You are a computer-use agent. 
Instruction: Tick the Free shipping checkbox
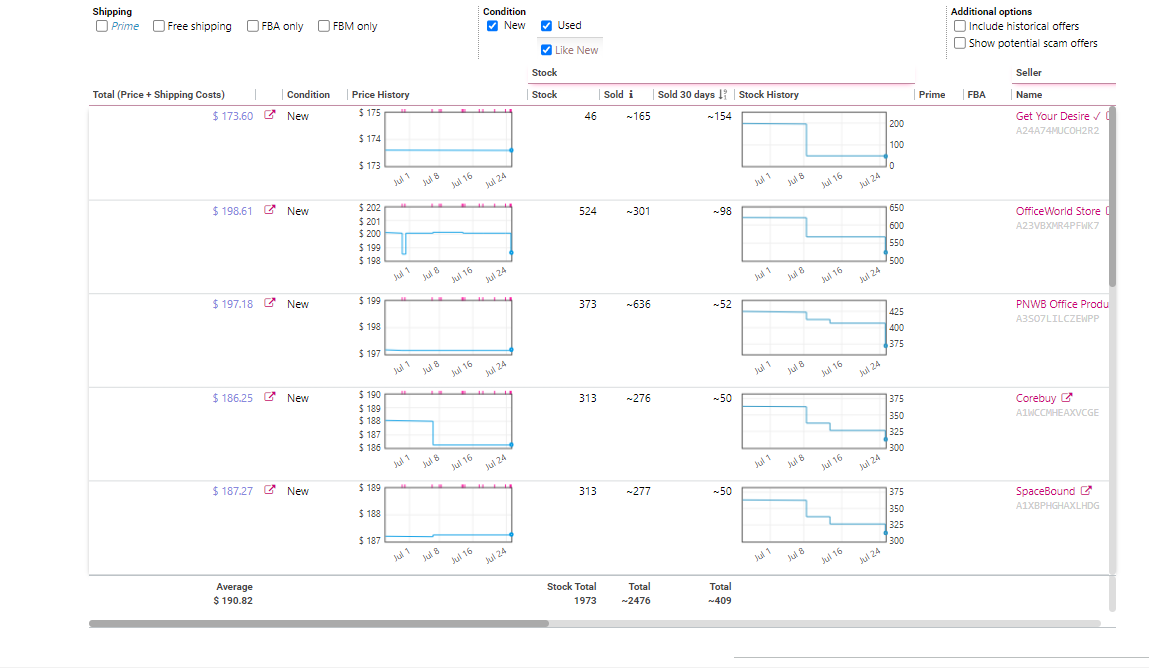(x=158, y=26)
